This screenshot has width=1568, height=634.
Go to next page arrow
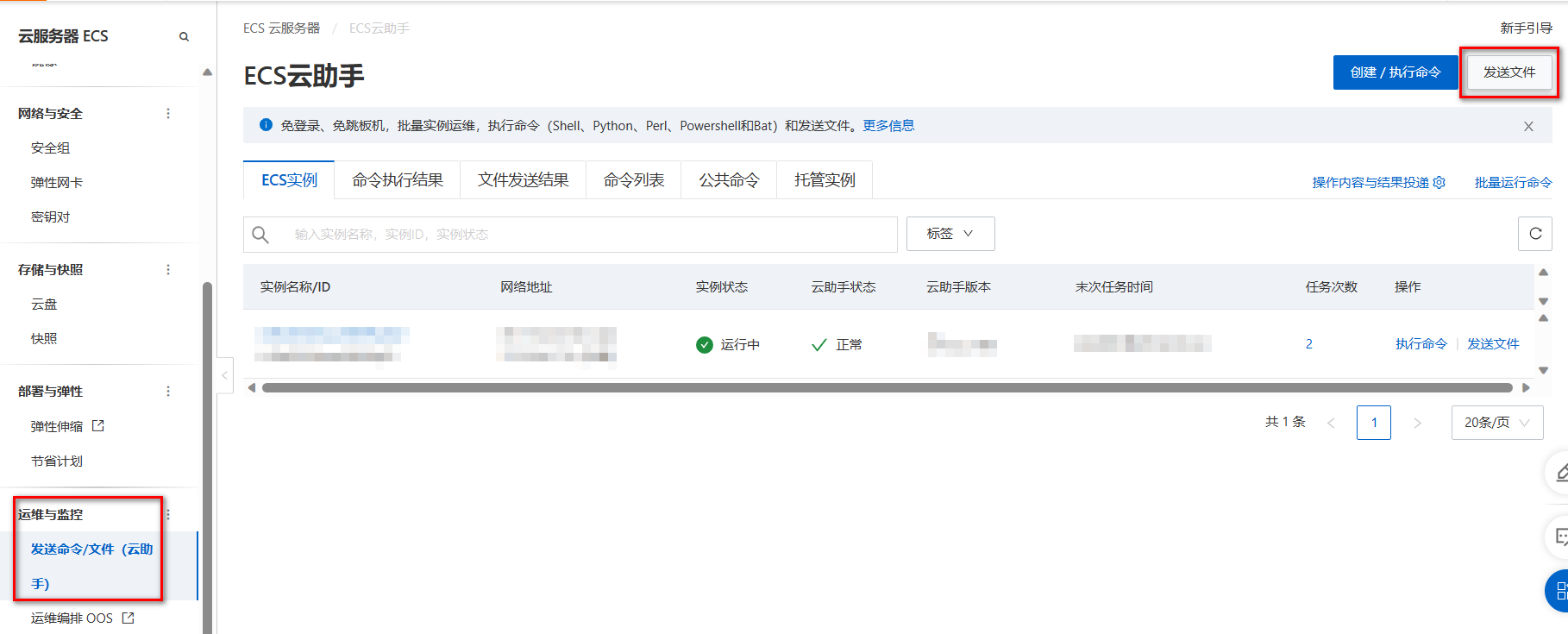click(1417, 423)
